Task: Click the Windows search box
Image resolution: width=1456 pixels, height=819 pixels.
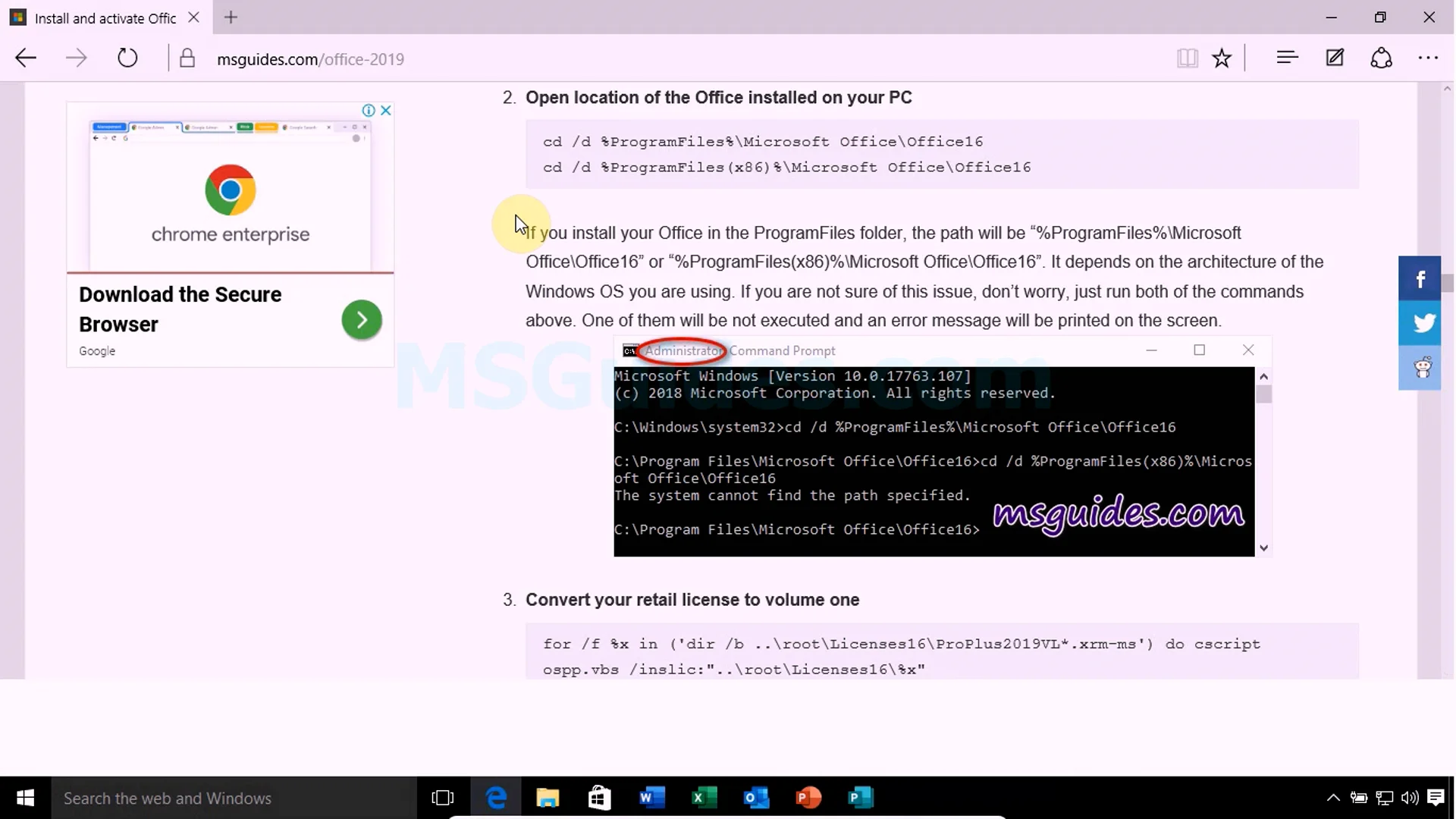Action: click(227, 798)
